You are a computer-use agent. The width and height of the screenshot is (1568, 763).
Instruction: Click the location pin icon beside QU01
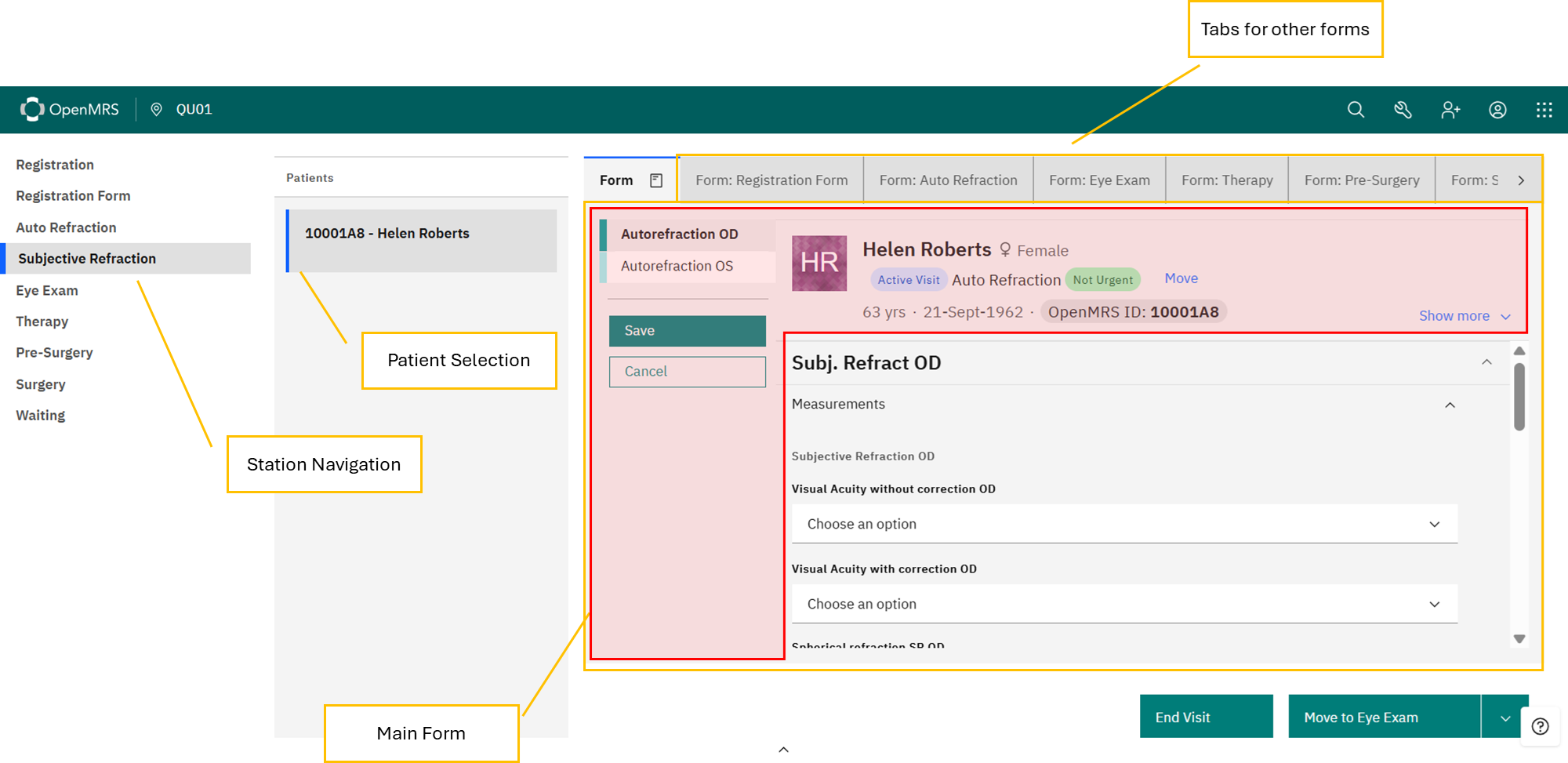point(157,110)
